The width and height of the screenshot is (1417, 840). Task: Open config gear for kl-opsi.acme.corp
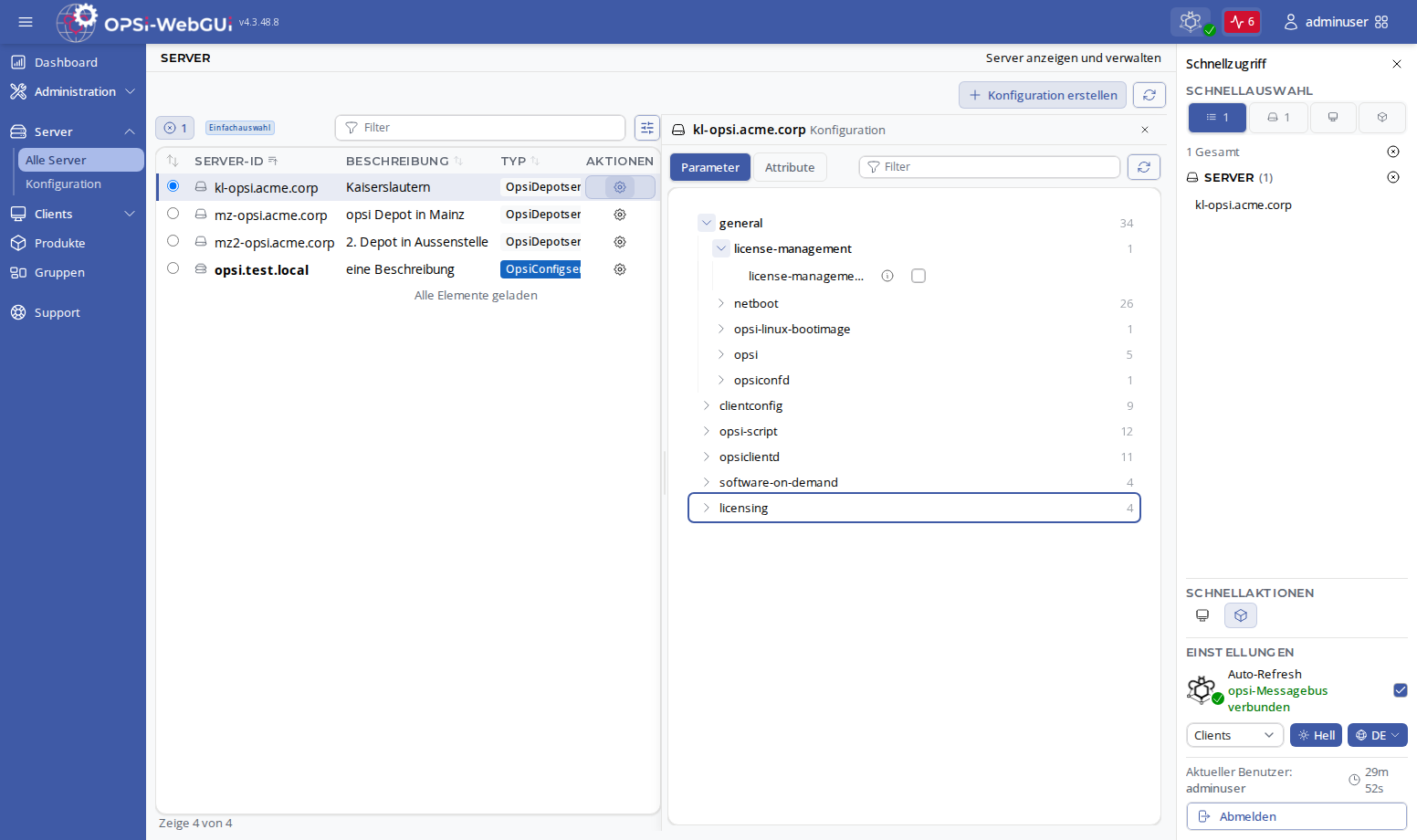(620, 187)
